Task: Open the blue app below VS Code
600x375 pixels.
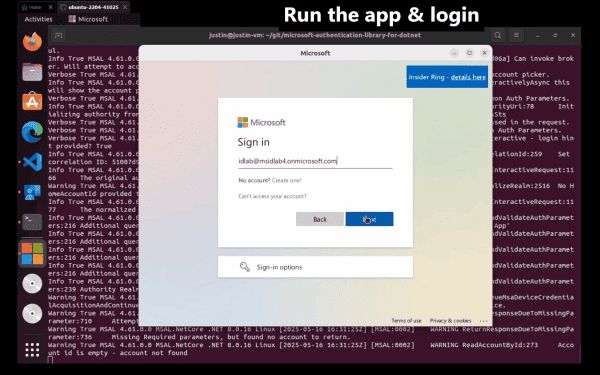Action: click(32, 192)
